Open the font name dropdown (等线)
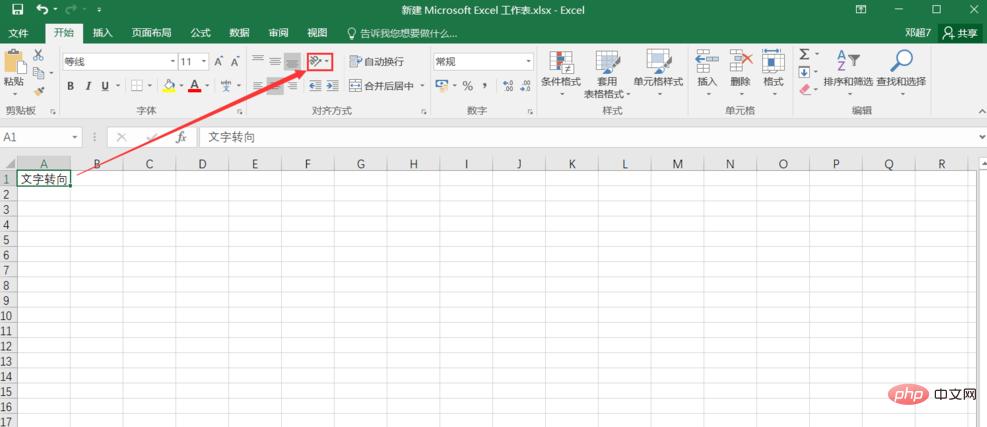This screenshot has height=427, width=987. [x=173, y=62]
